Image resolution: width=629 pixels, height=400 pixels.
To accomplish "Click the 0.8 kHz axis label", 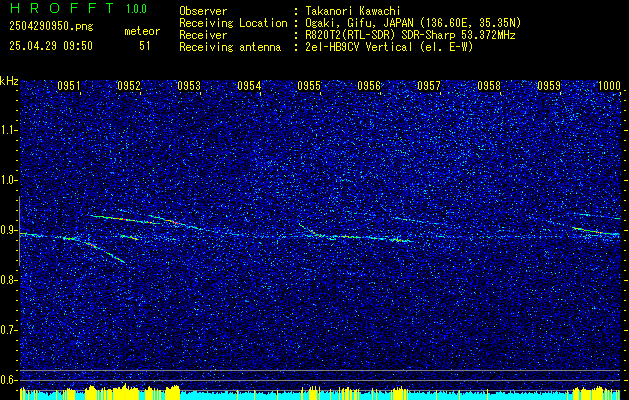I will 8,280.
